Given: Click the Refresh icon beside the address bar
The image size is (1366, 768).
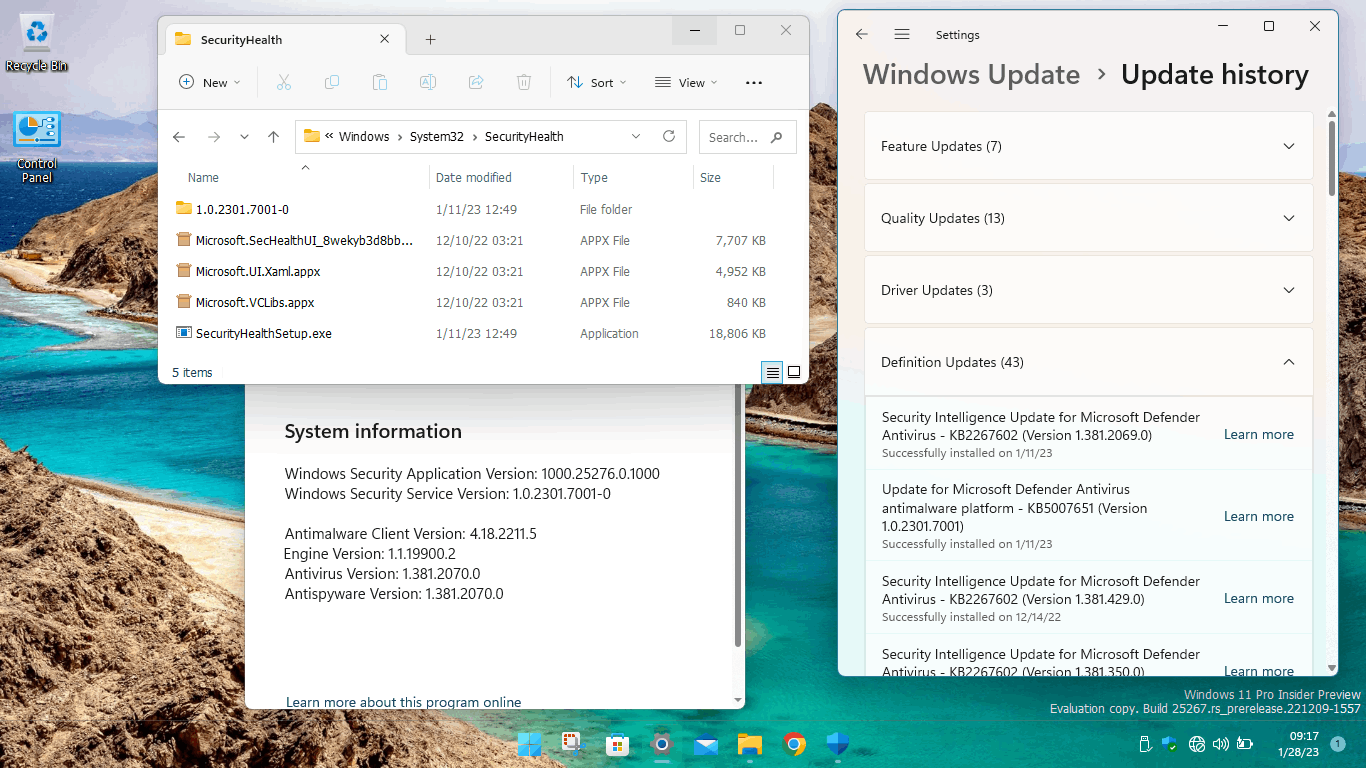Looking at the screenshot, I should click(669, 137).
